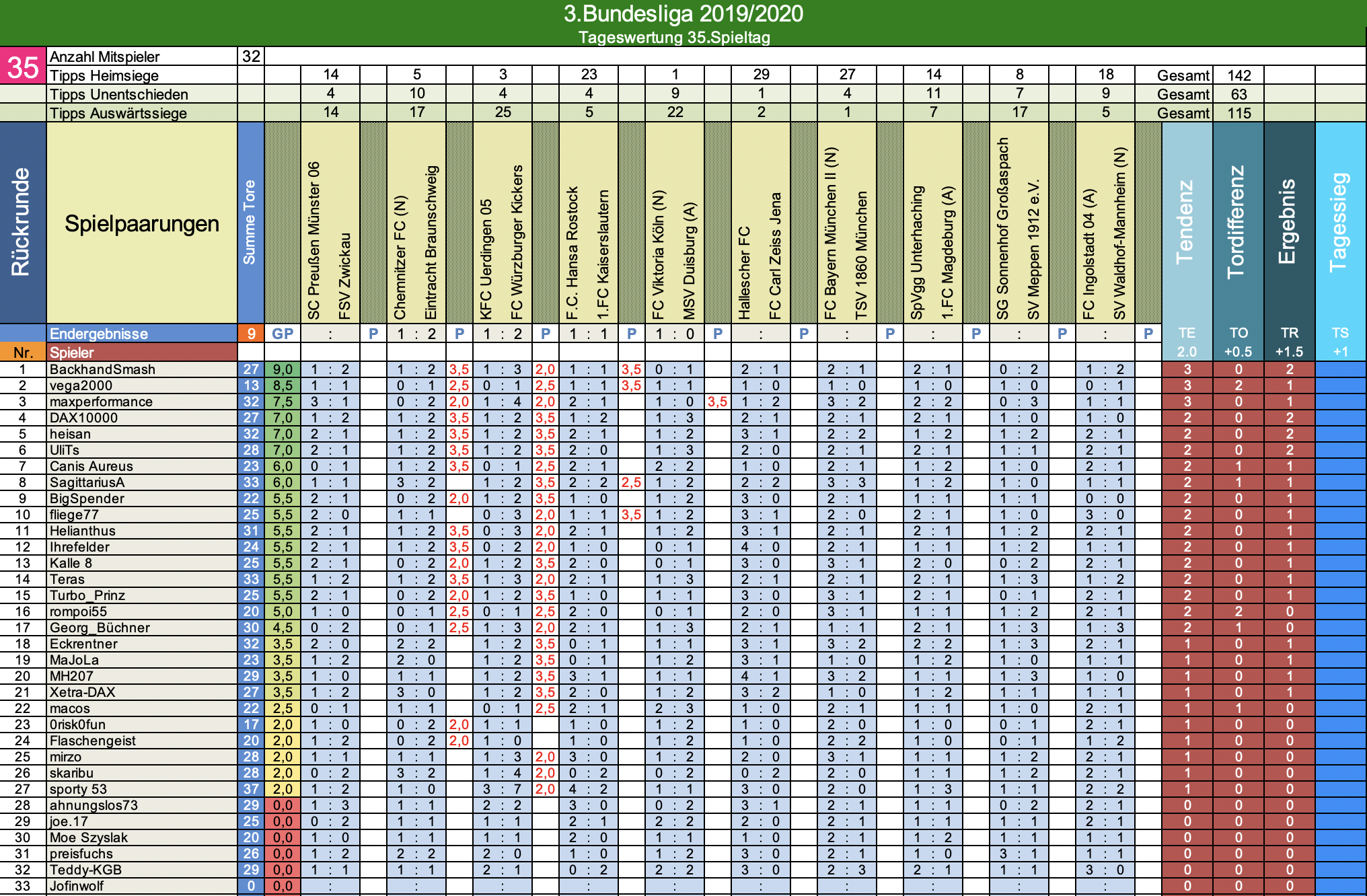Click the 'SV Waldhof-Mannheim (N)' header
This screenshot has width=1367, height=896.
coord(1120,233)
